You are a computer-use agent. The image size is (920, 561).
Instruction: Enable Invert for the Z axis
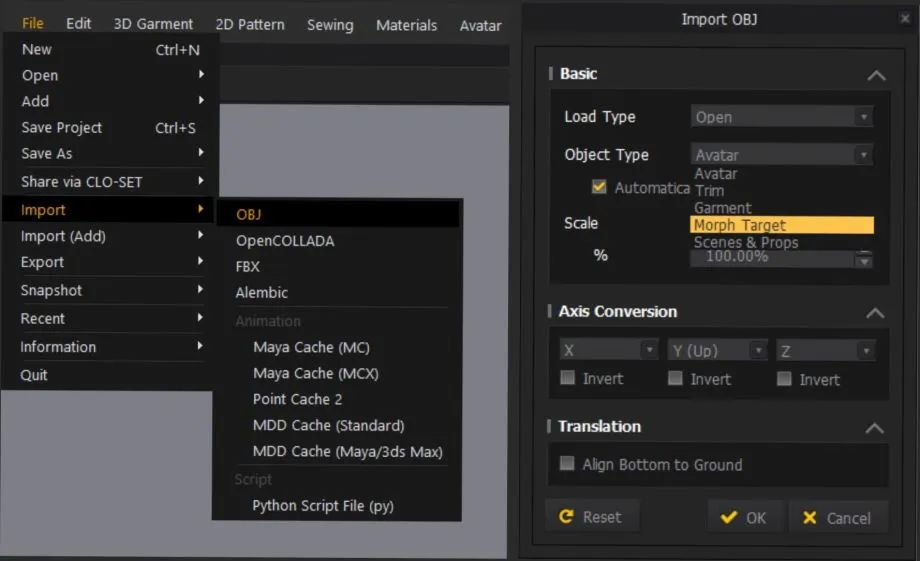point(785,379)
